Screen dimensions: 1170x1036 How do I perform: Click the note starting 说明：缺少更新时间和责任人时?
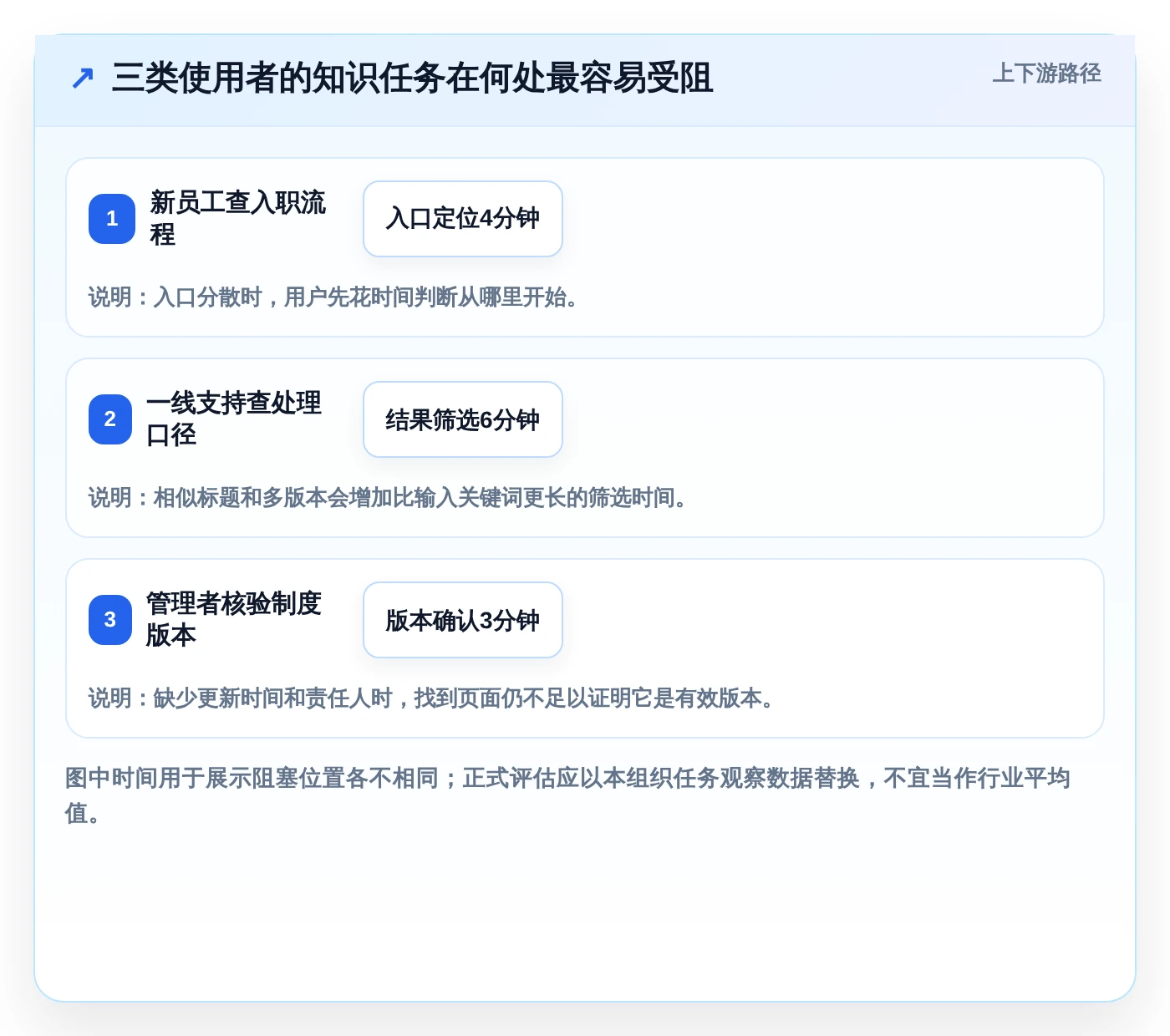431,698
